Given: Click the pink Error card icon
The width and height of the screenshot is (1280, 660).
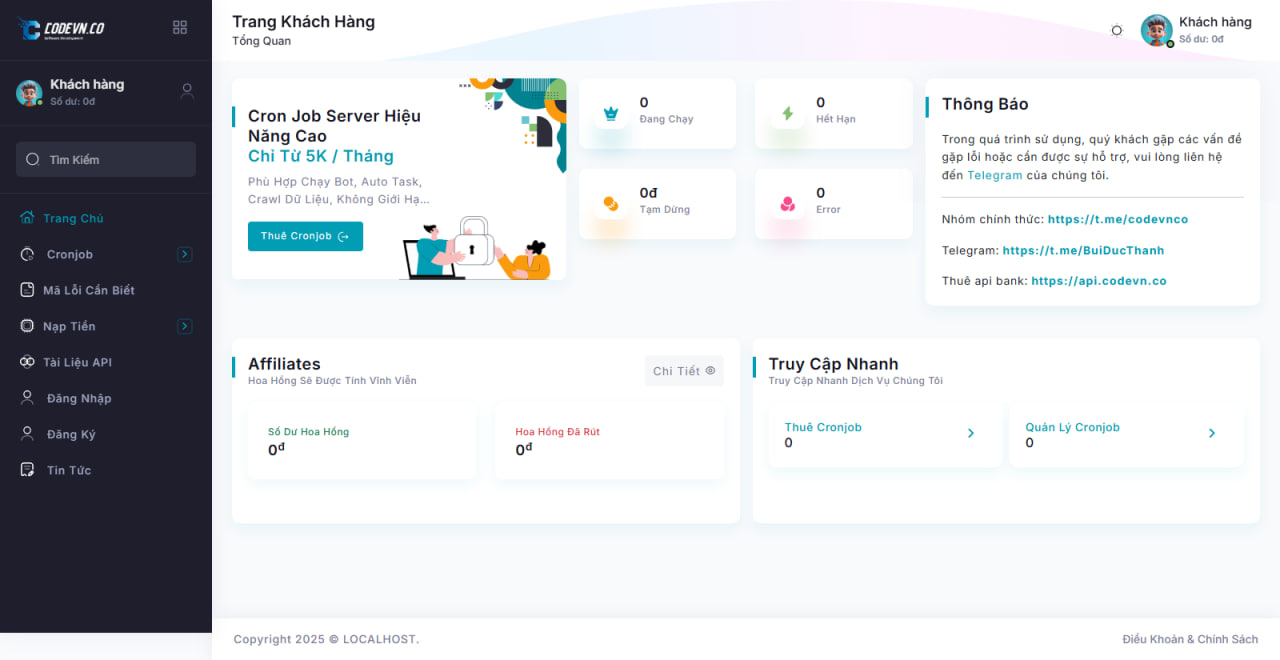Looking at the screenshot, I should (787, 204).
